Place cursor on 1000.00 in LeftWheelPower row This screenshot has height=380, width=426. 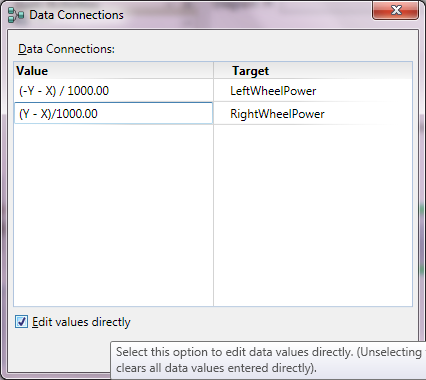click(88, 91)
